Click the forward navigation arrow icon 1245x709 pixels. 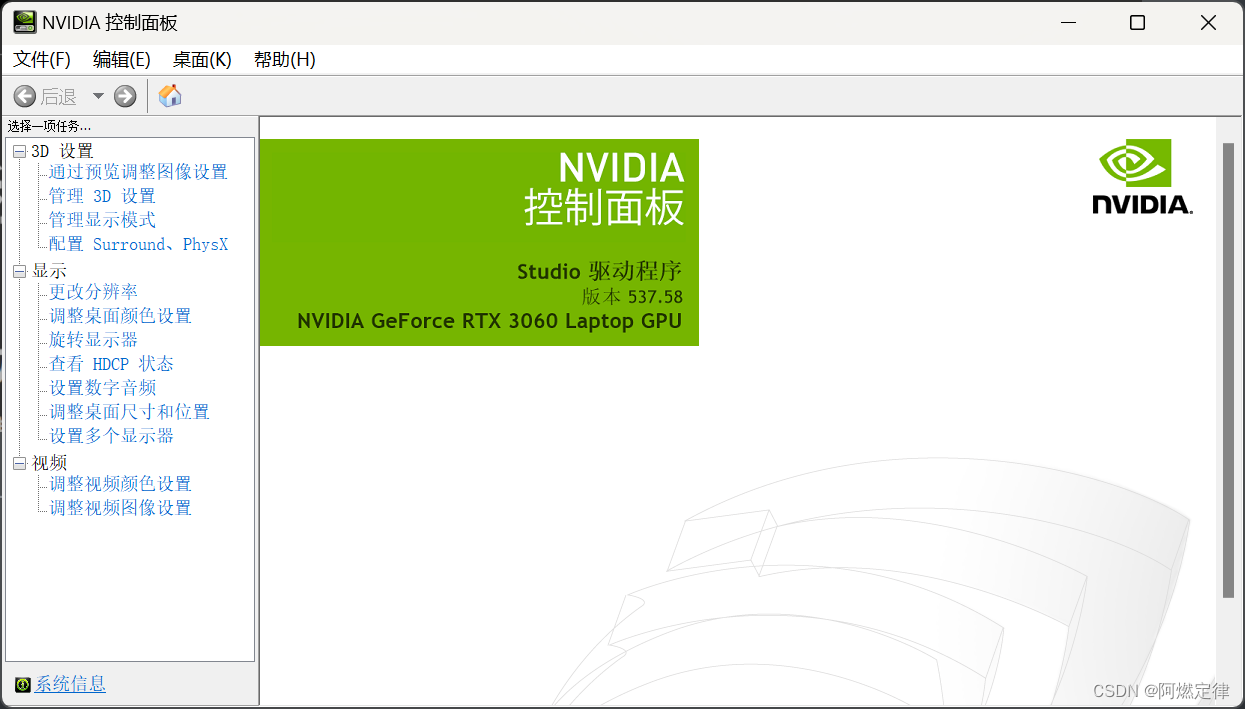click(124, 96)
